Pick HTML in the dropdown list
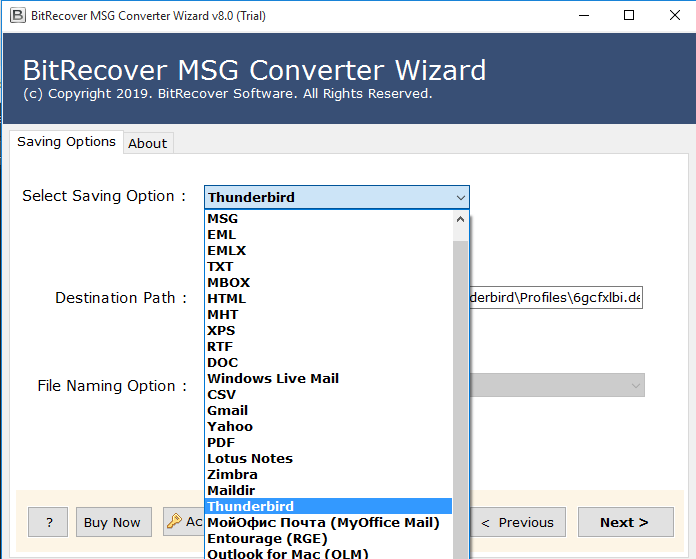The image size is (696, 559). [x=328, y=298]
